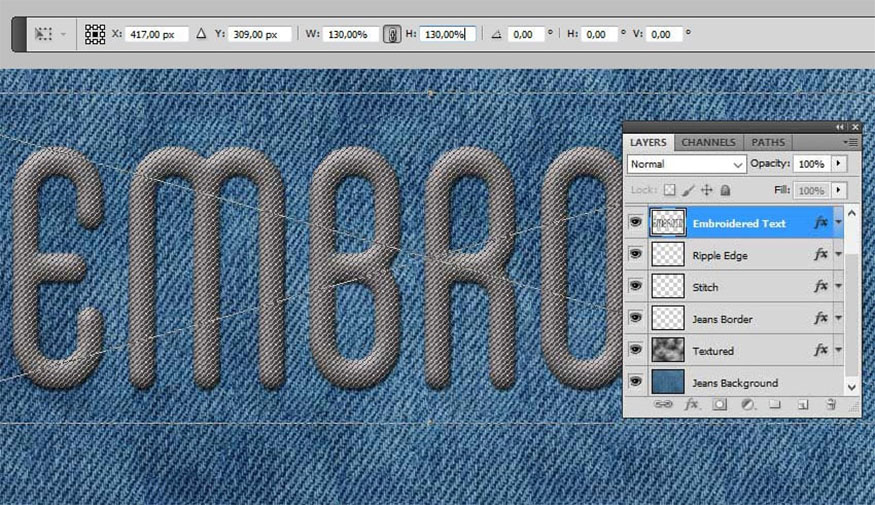Click the Embroidered Text layer thumbnail
Viewport: 875px width, 505px height.
click(x=667, y=223)
